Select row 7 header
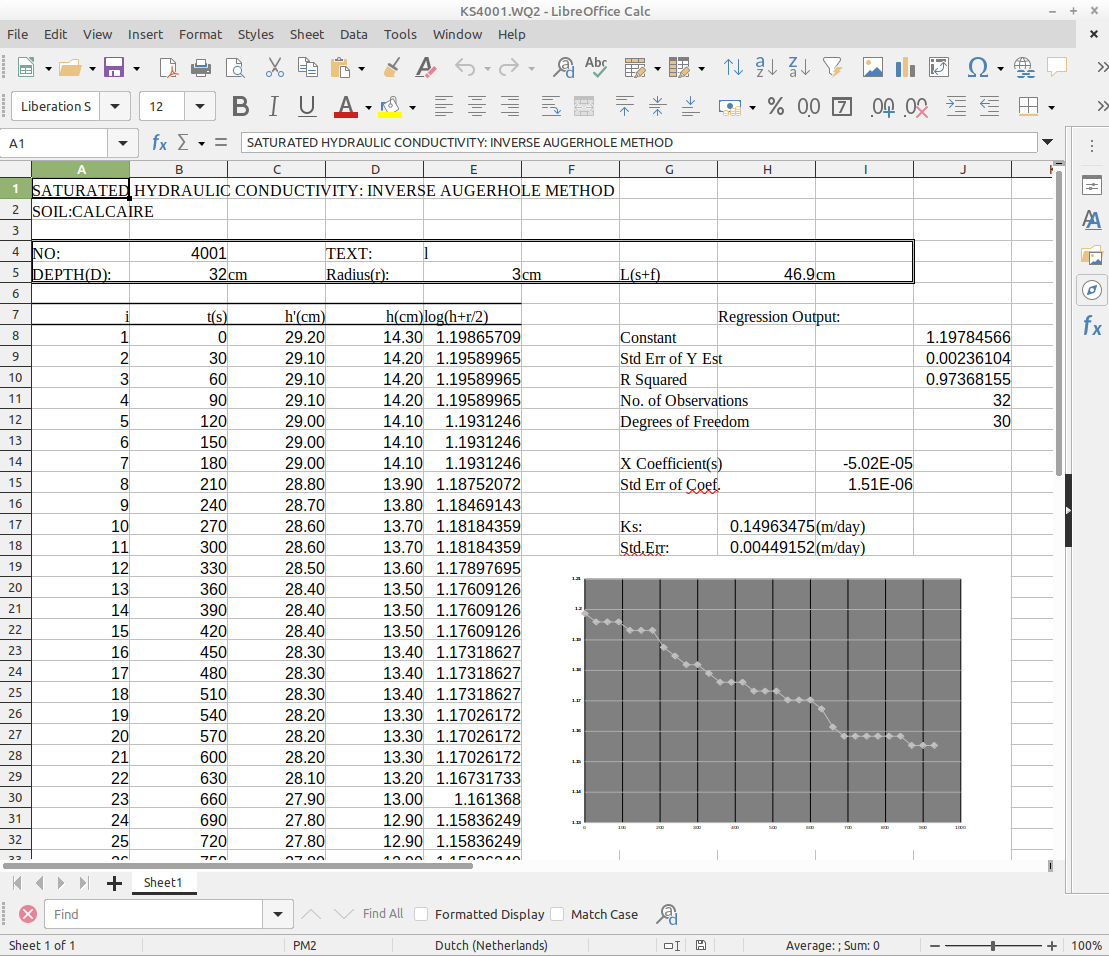Image resolution: width=1109 pixels, height=956 pixels. 16,315
